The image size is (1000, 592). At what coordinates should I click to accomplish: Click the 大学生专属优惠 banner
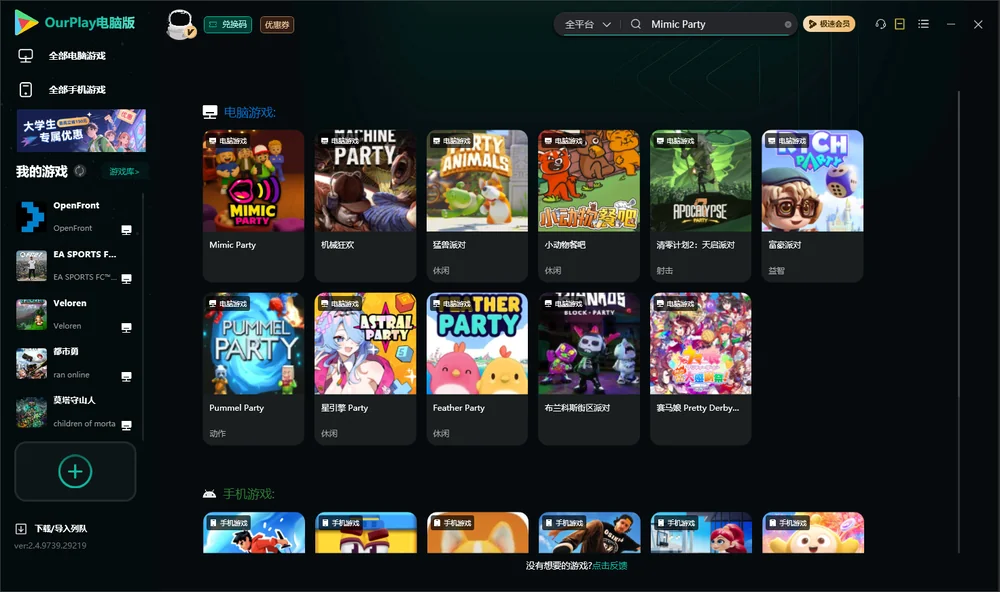(81, 131)
